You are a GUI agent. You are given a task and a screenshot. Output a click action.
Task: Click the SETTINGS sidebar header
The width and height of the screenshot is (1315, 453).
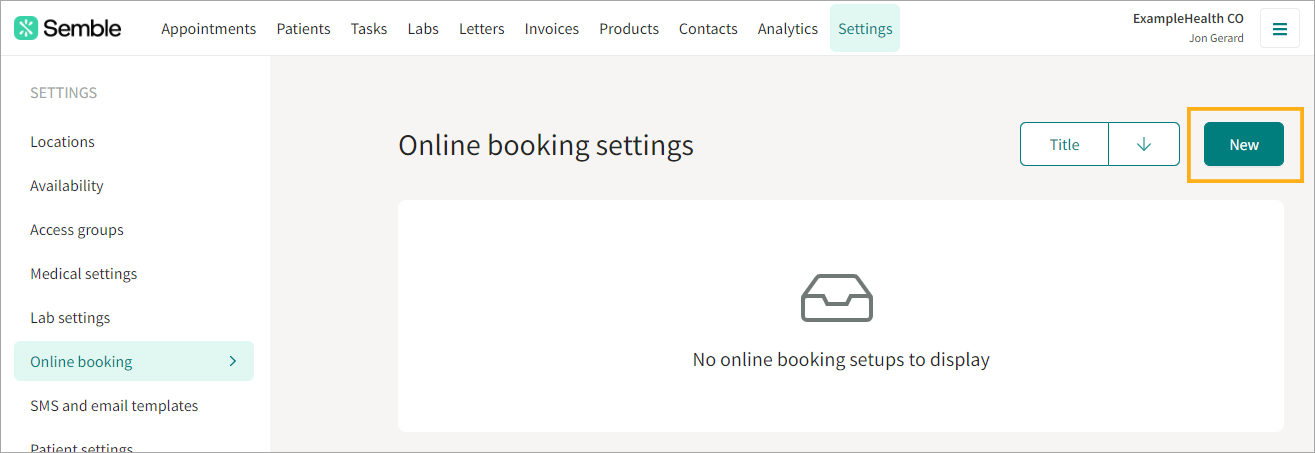(64, 93)
